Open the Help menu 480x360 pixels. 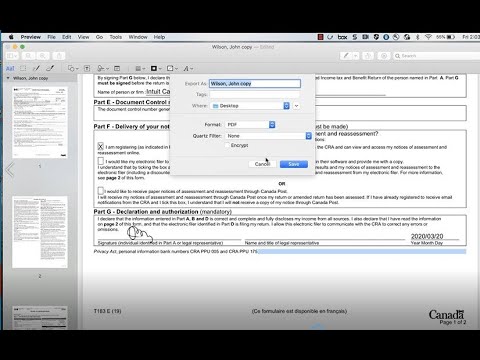tap(159, 37)
